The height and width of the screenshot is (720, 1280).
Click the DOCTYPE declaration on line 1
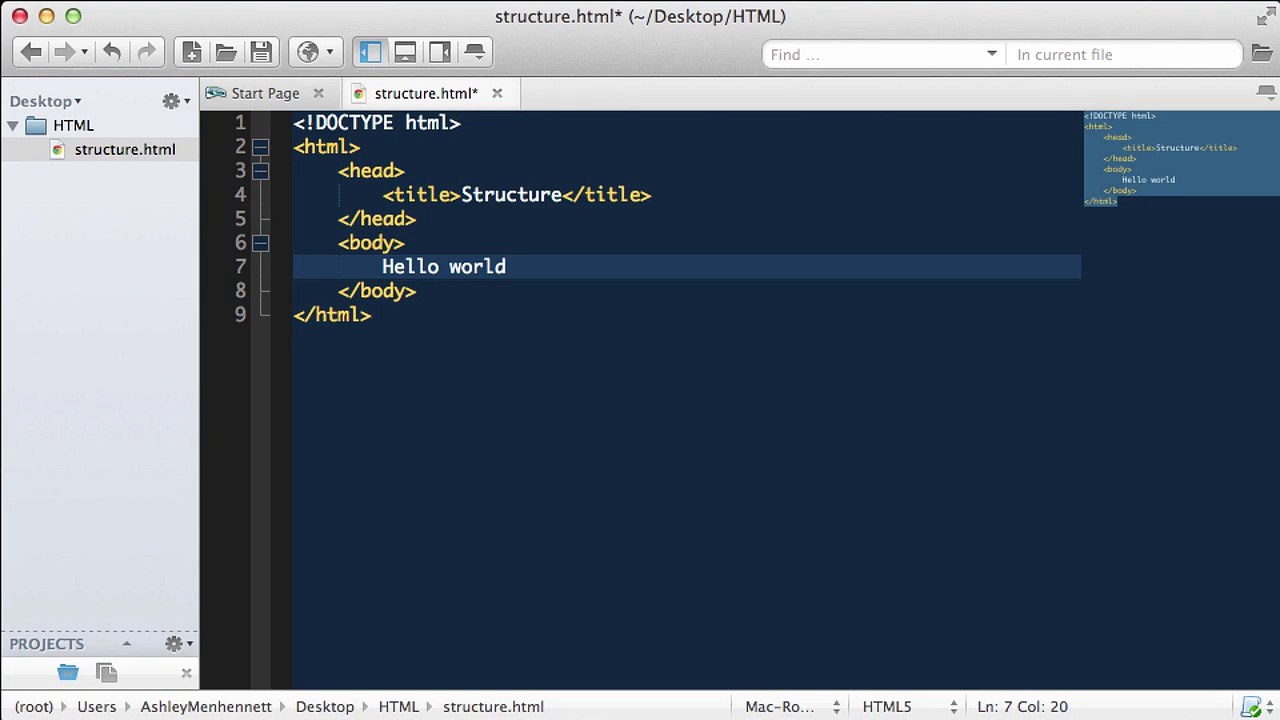(377, 123)
